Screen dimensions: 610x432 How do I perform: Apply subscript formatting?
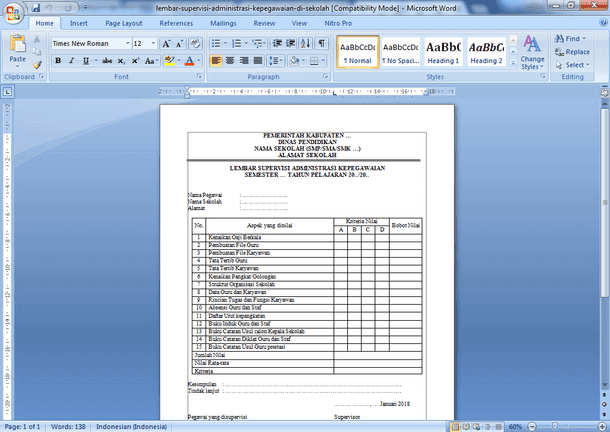coord(121,61)
